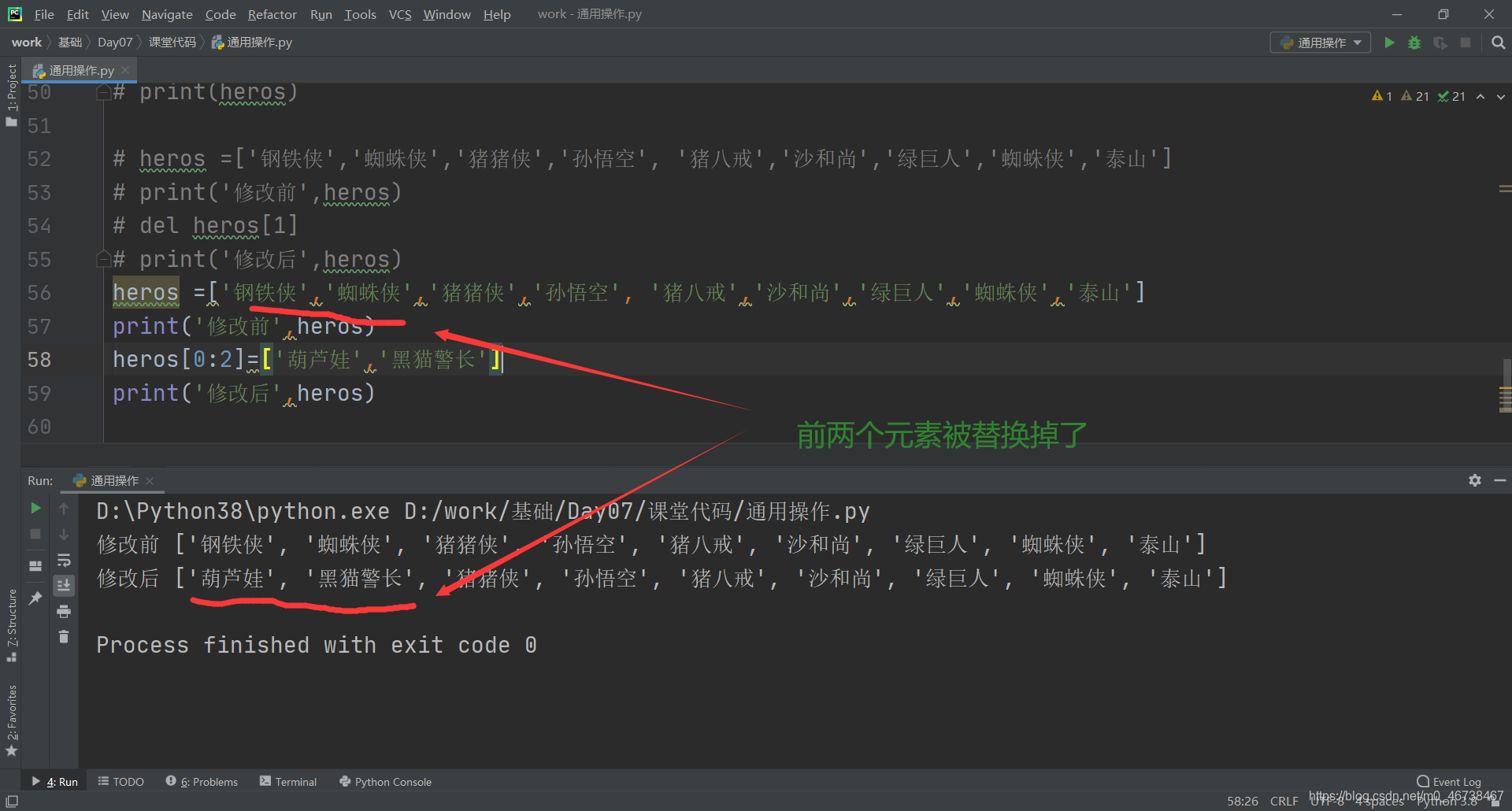Click the 通用操作.py breadcrumb
Viewport: 1512px width, 811px height.
(252, 43)
